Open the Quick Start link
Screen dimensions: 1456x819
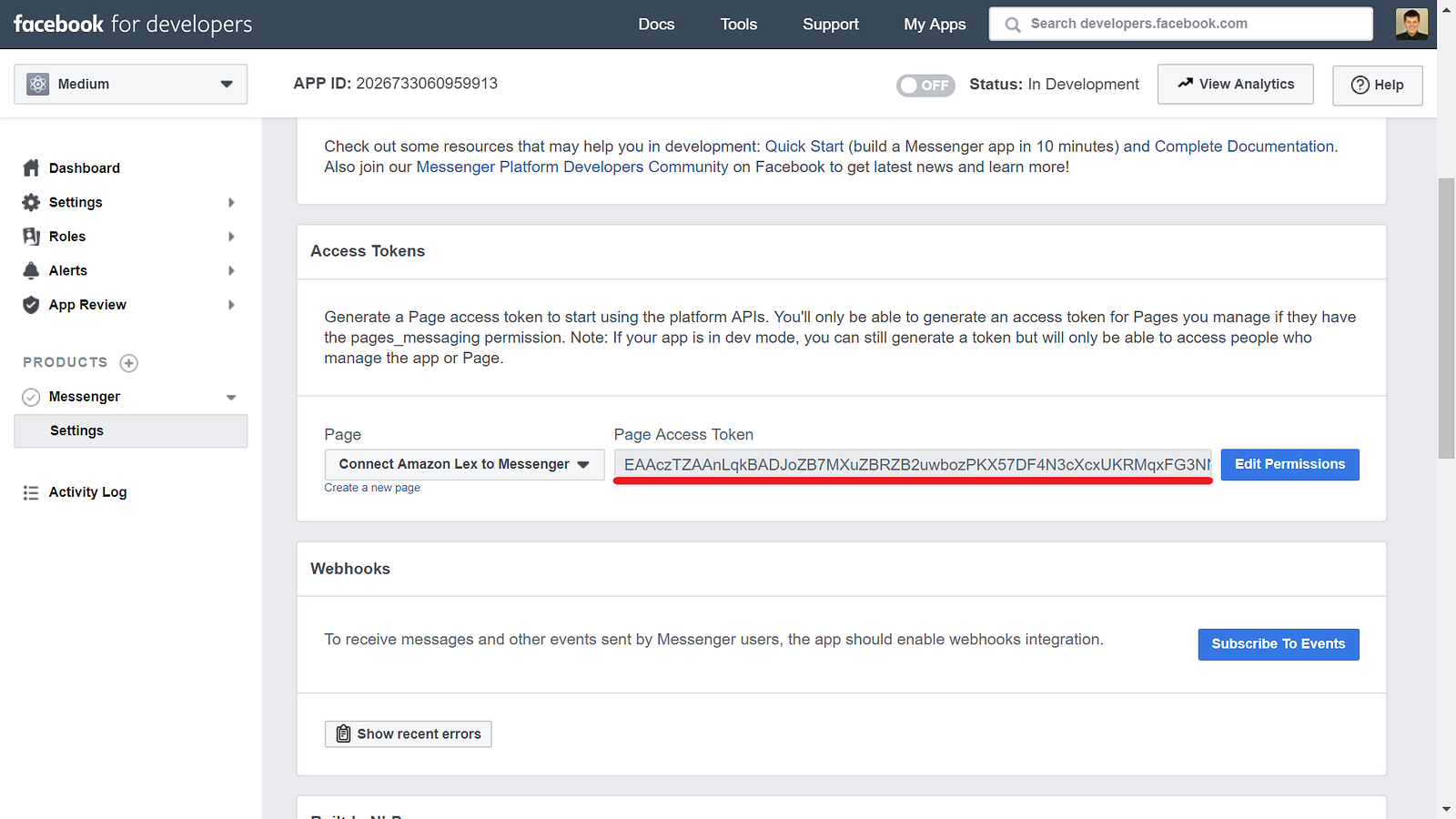(x=804, y=147)
